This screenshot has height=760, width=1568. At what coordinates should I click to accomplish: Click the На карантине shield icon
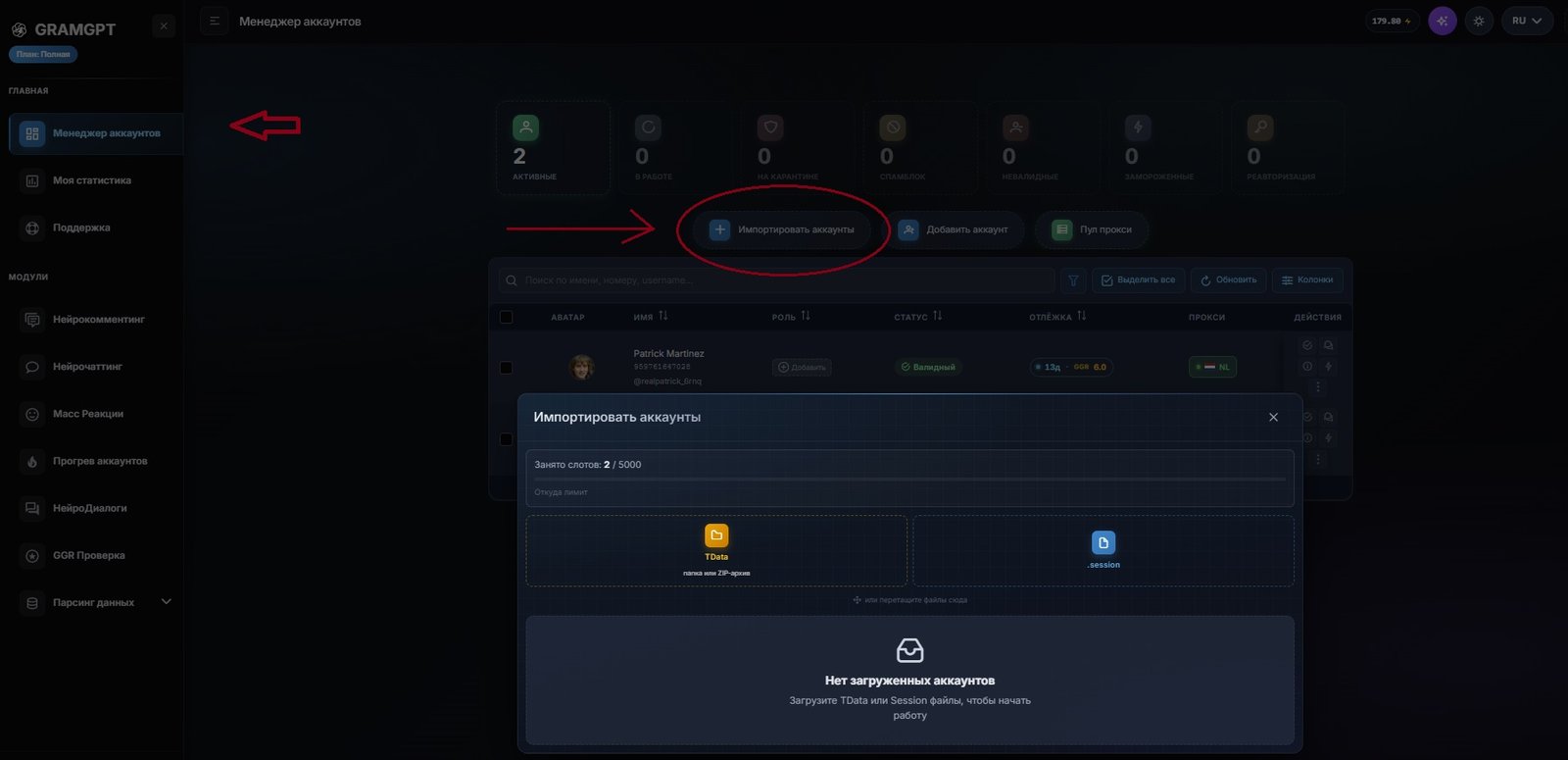point(770,127)
